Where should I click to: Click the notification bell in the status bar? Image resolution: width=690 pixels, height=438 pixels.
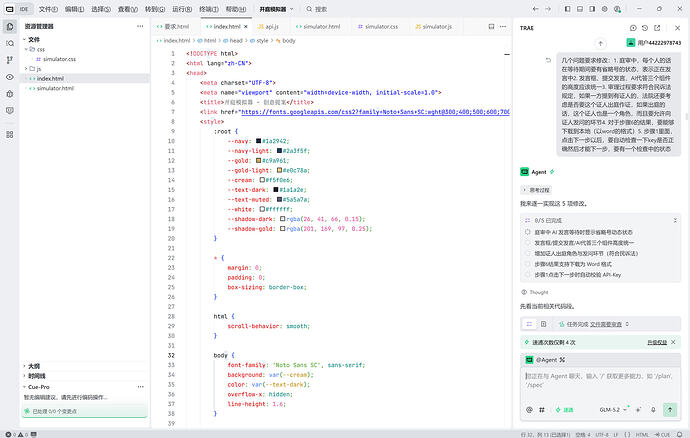pos(680,434)
